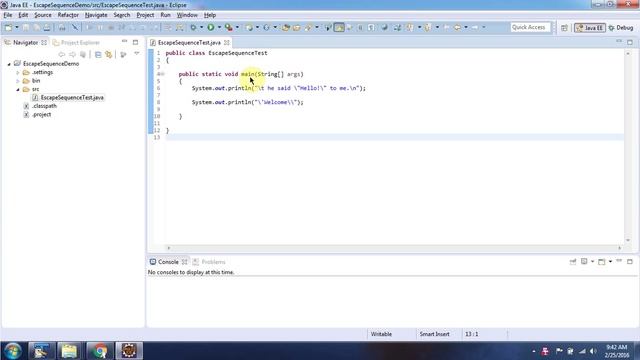Minimize the Navigator panel
The width and height of the screenshot is (640, 360).
(124, 42)
